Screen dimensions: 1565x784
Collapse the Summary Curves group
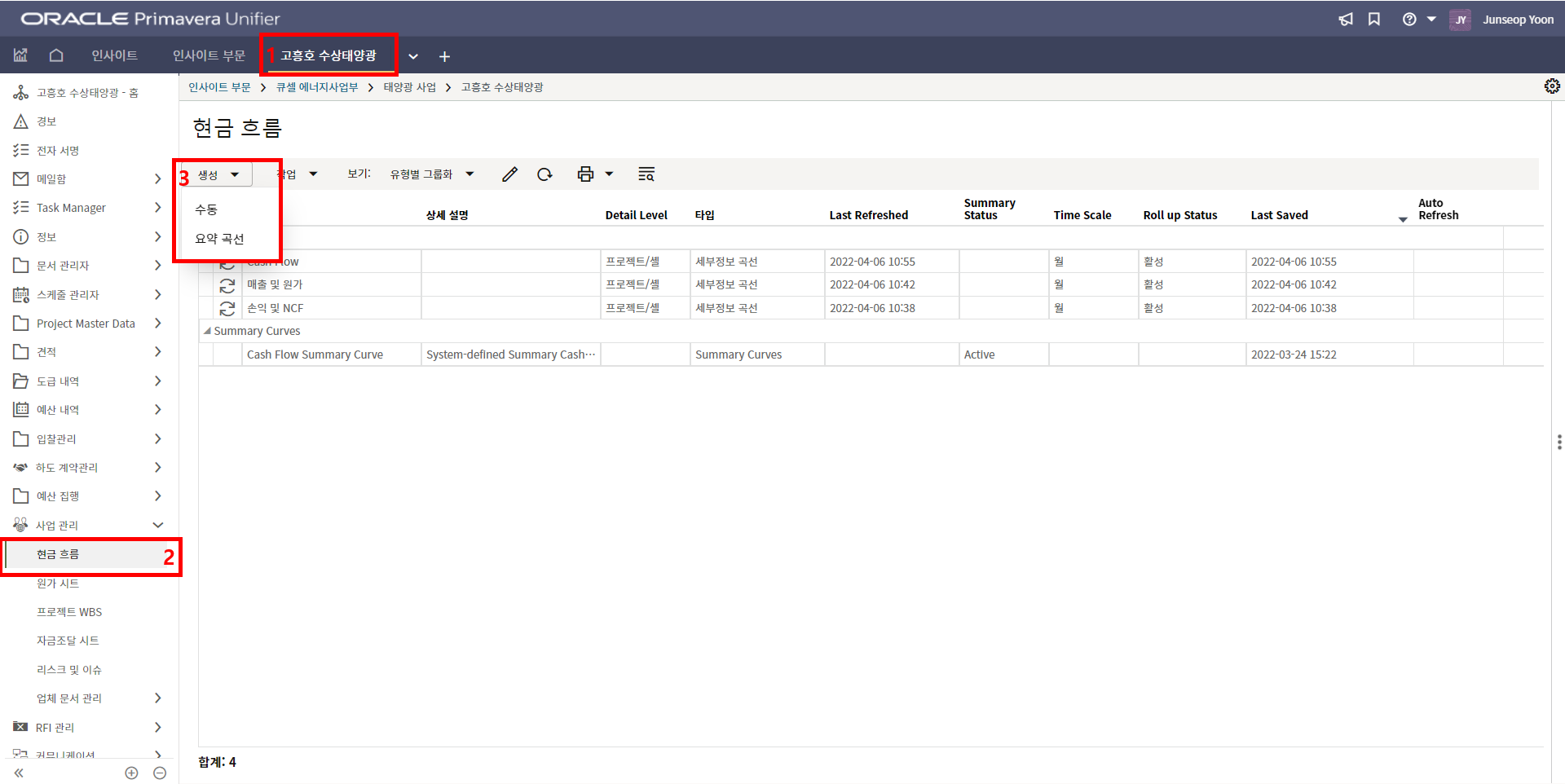click(207, 331)
